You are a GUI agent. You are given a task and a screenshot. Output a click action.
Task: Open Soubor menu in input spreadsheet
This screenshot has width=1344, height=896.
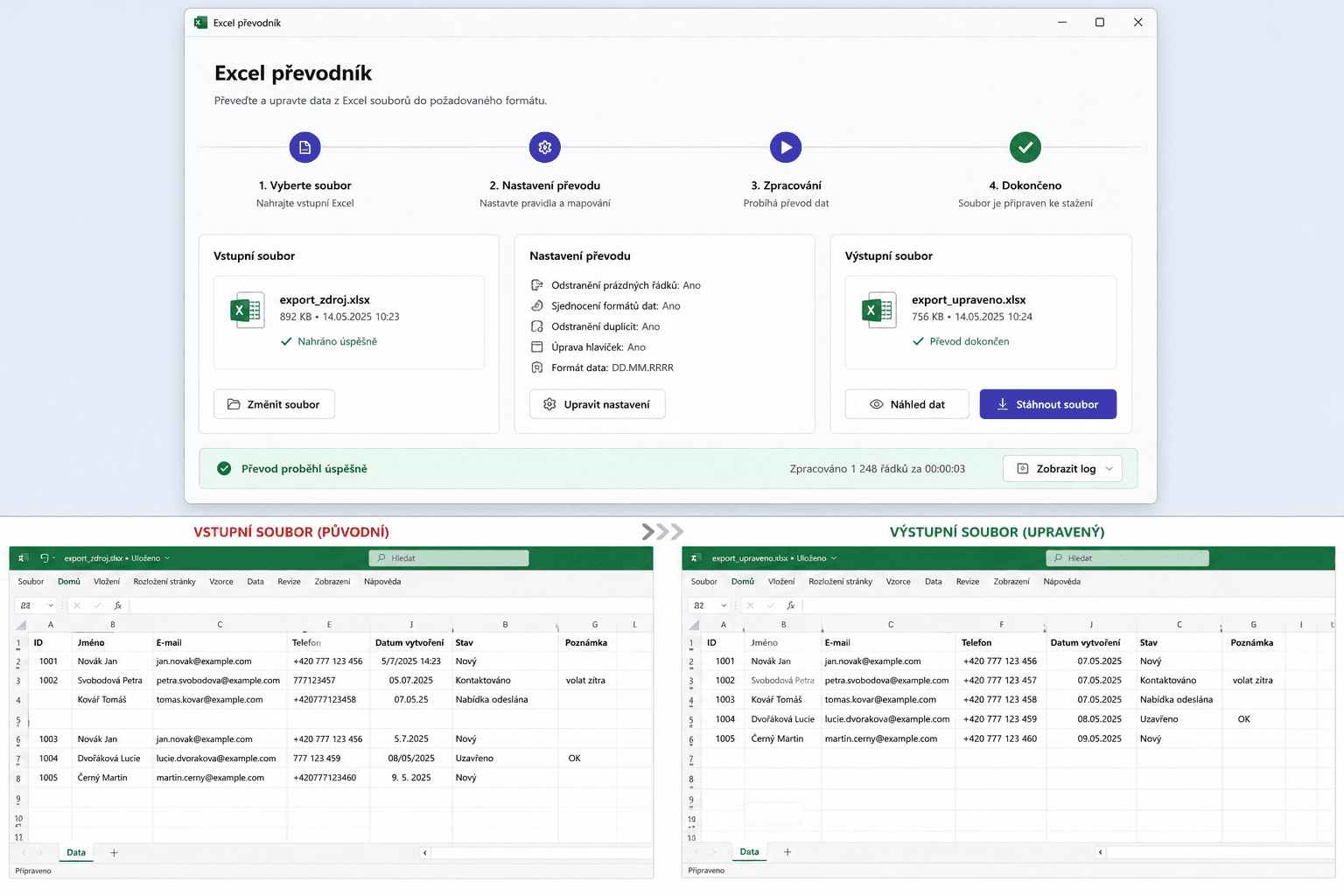click(31, 582)
